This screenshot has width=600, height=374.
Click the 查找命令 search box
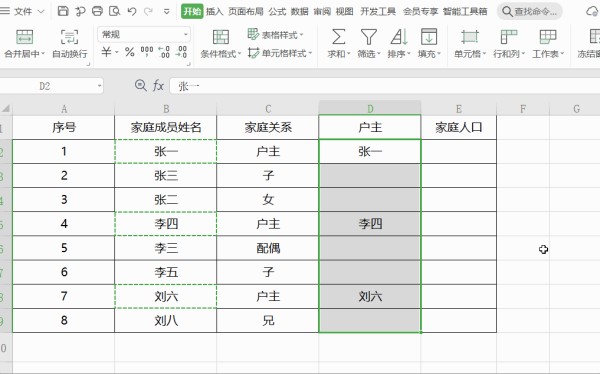click(530, 11)
